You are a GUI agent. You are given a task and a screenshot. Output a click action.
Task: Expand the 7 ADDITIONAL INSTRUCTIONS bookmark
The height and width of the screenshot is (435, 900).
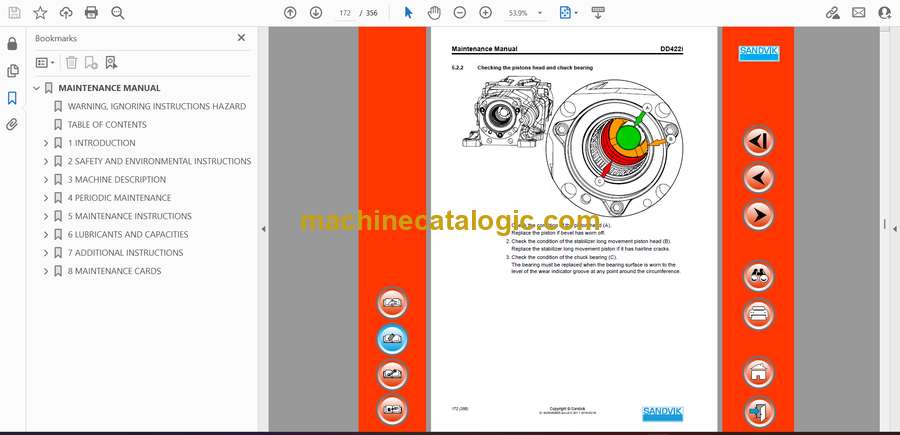46,253
